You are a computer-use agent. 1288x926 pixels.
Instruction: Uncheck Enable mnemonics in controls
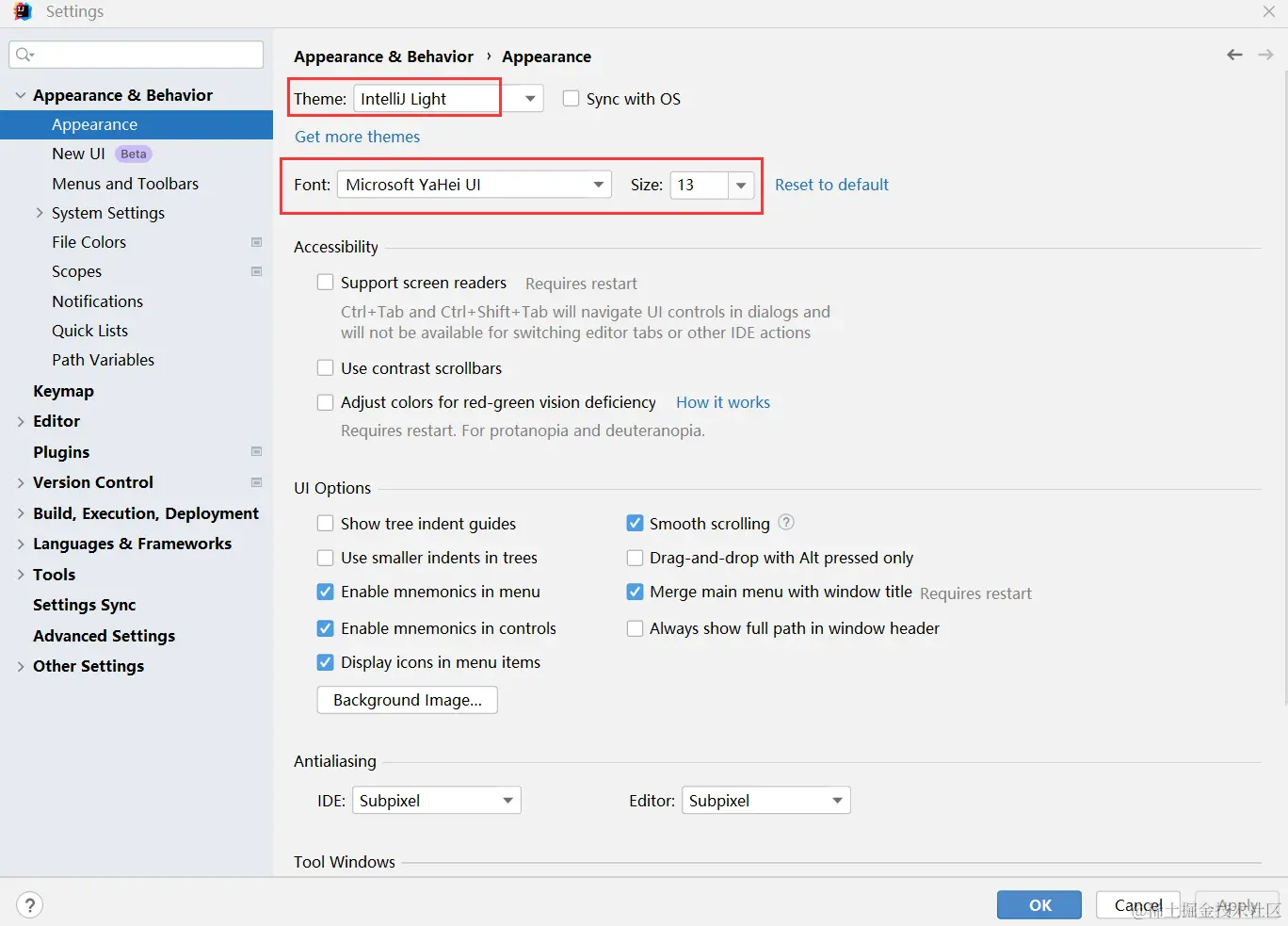(x=325, y=628)
